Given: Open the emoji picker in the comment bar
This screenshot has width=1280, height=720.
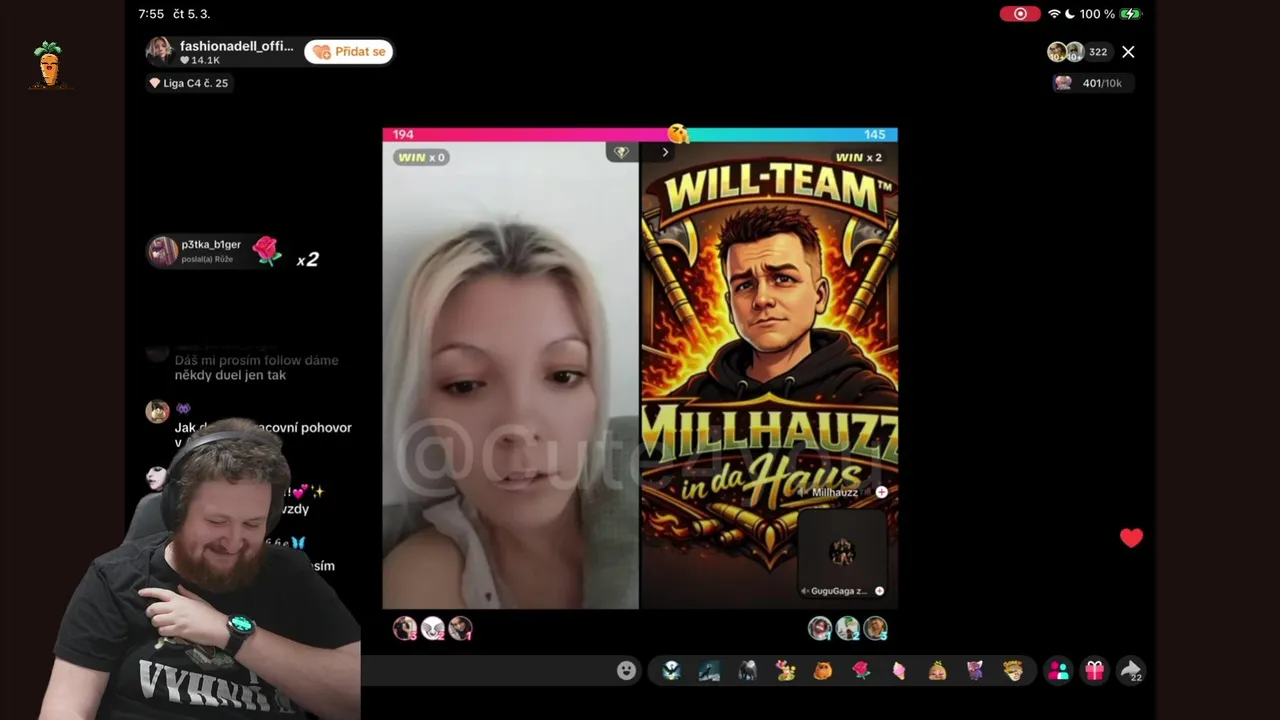Looking at the screenshot, I should [x=626, y=671].
